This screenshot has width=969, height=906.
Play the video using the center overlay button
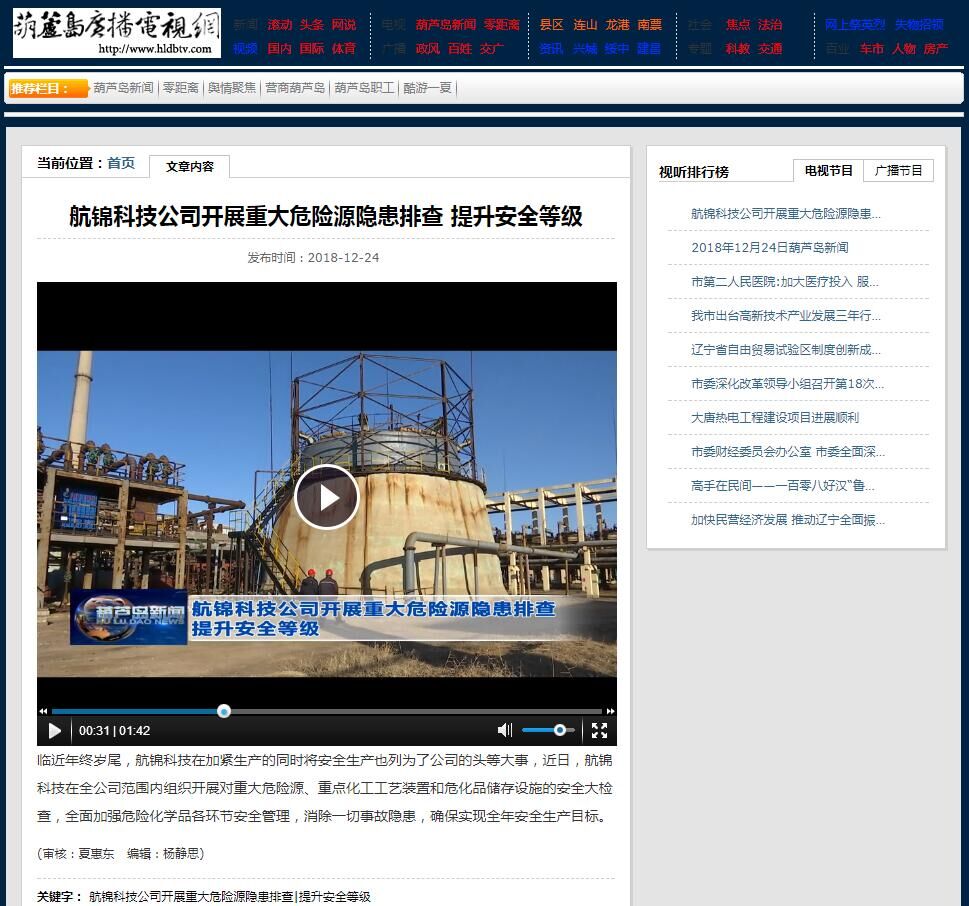pyautogui.click(x=327, y=497)
